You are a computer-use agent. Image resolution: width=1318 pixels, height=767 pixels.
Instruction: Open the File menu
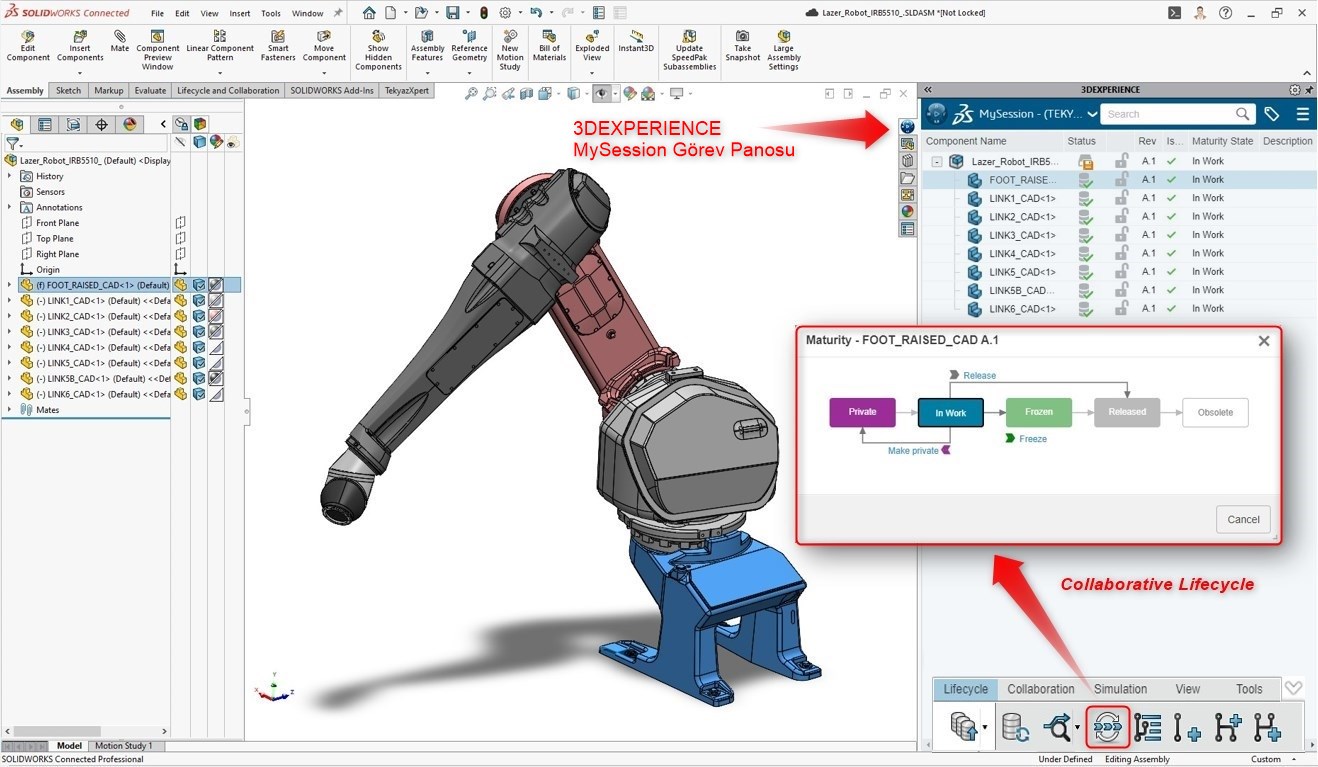pos(157,14)
